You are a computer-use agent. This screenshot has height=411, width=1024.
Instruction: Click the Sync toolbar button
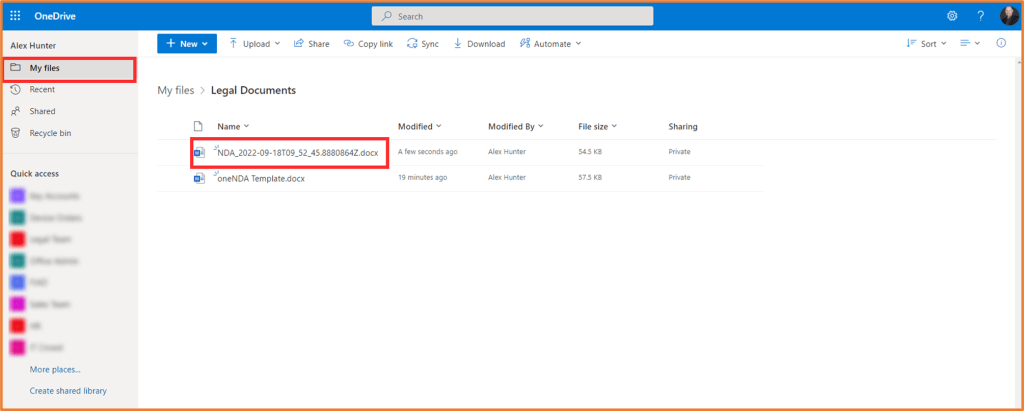pos(423,44)
